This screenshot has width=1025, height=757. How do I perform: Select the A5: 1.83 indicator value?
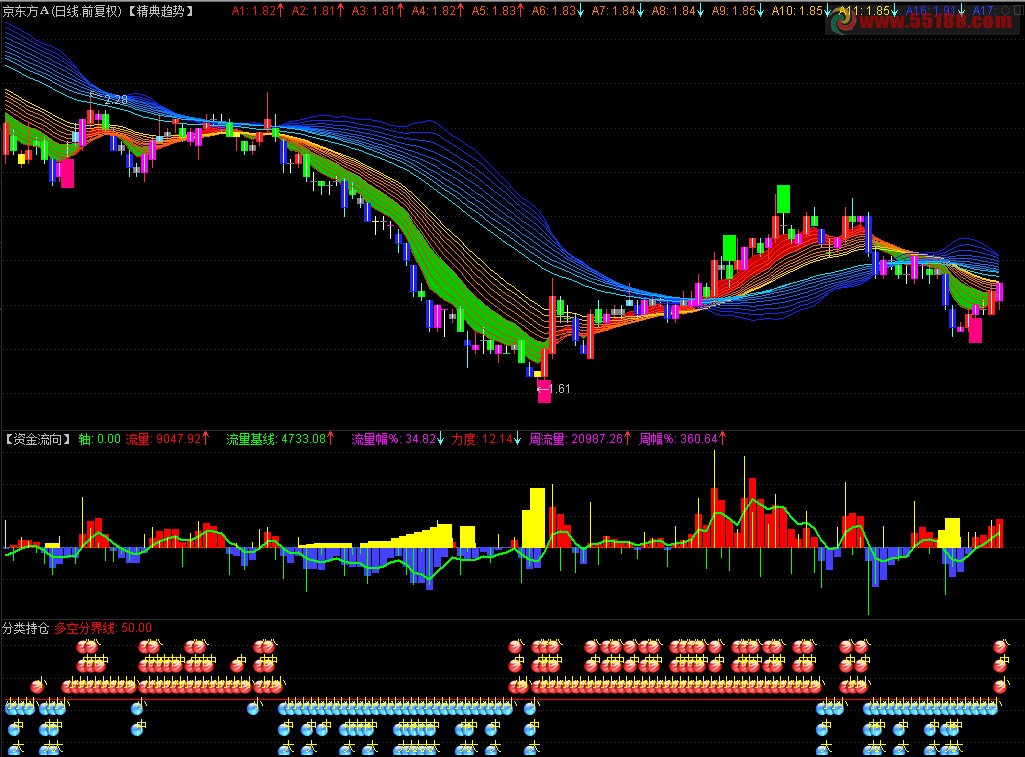click(x=498, y=10)
